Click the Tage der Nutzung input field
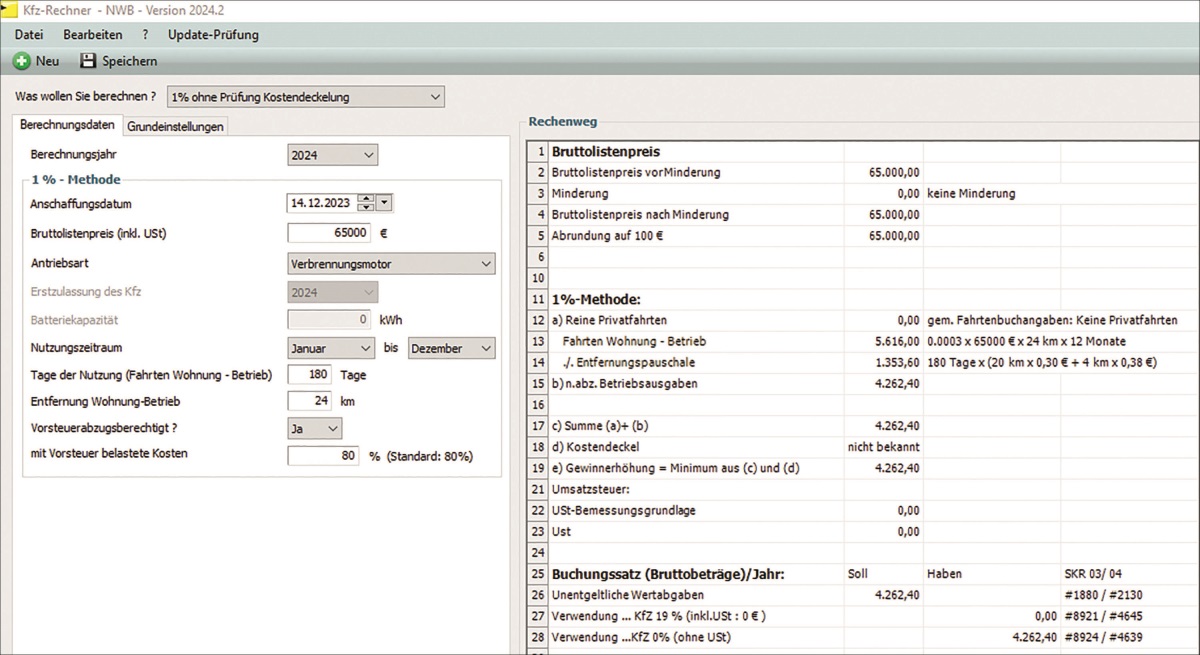Image resolution: width=1200 pixels, height=655 pixels. click(x=315, y=375)
